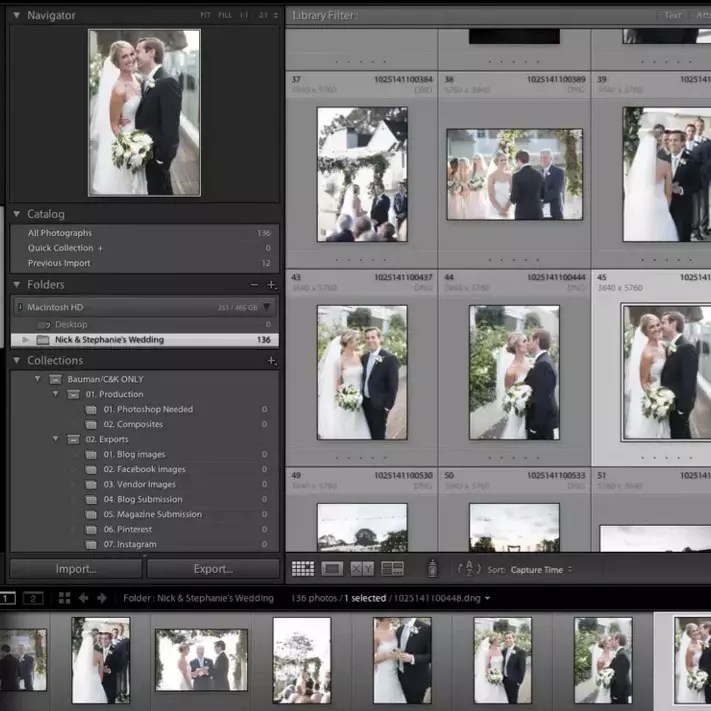
Task: Select All Photographs in Catalog
Action: pyautogui.click(x=145, y=233)
